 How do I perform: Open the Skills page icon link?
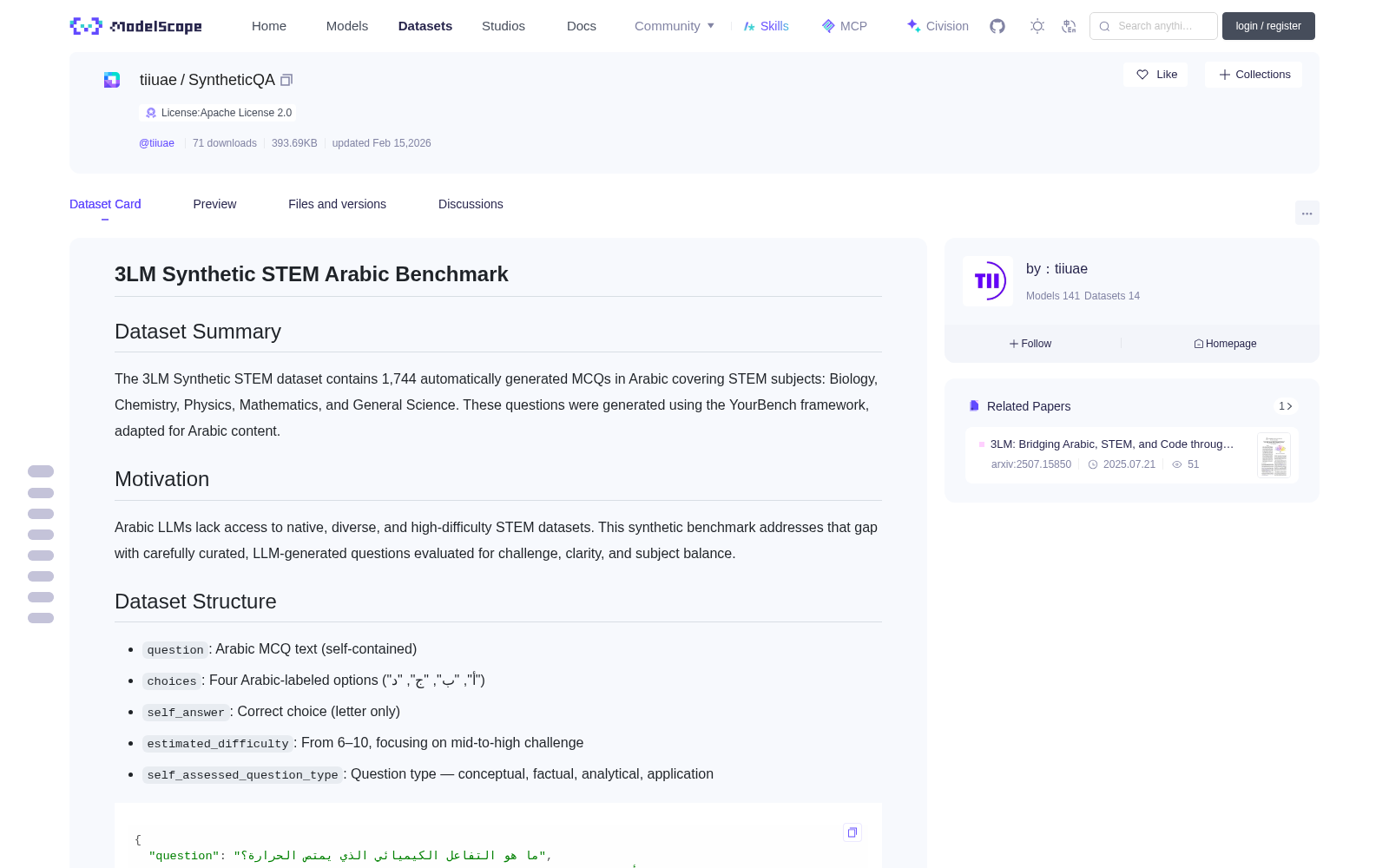click(x=766, y=26)
